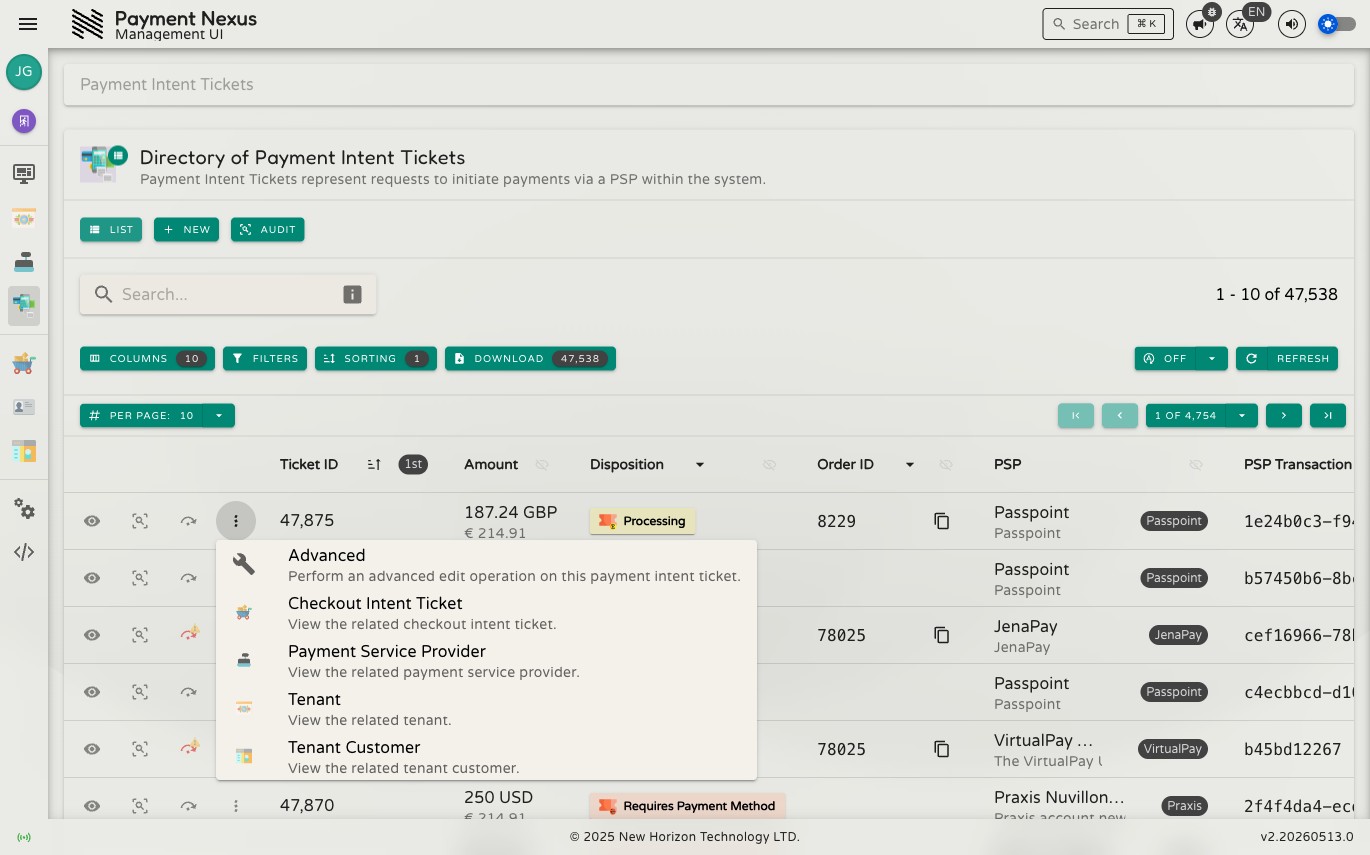Jump to the last page

(x=1328, y=415)
